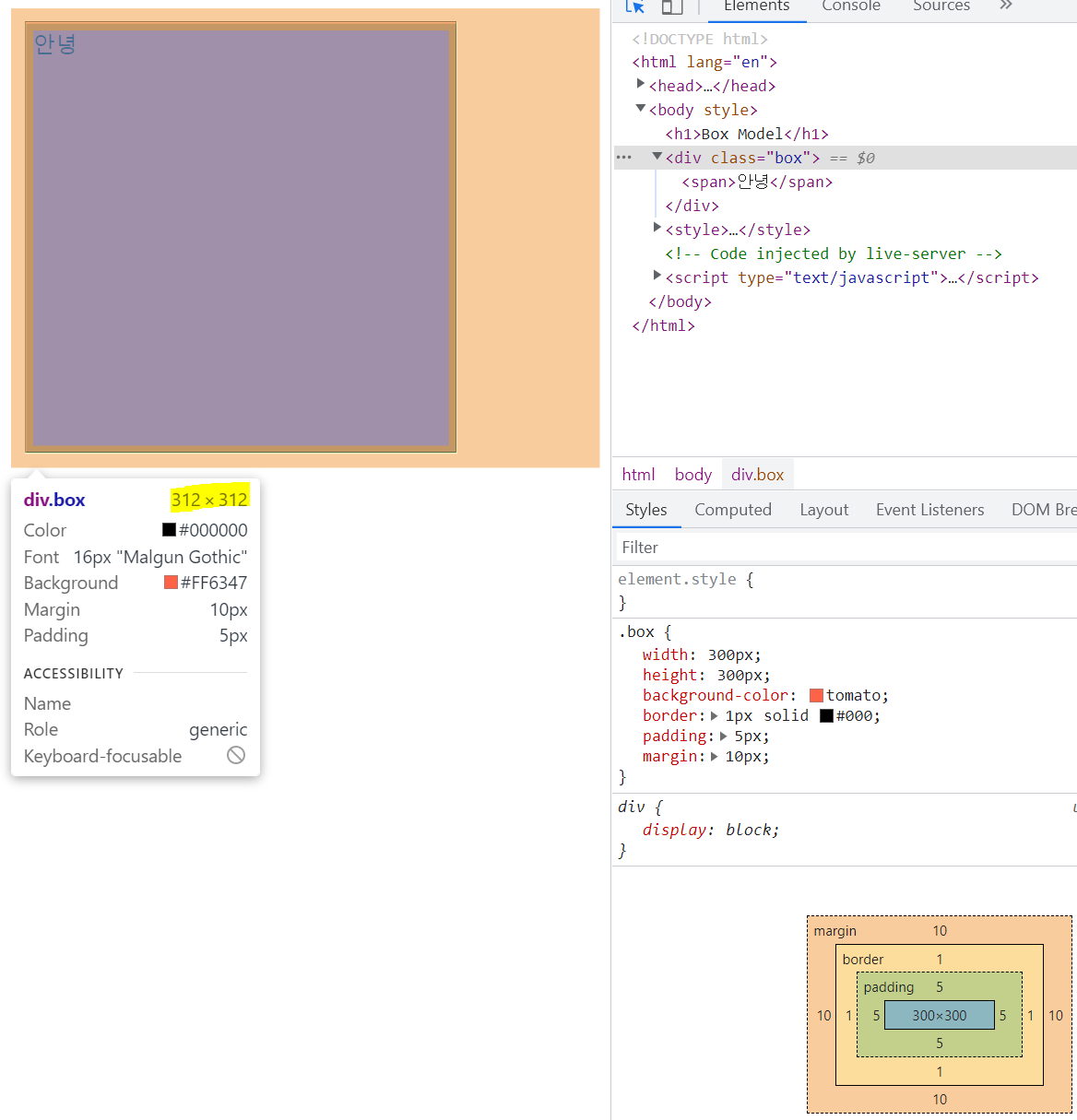Expand the style element node
The height and width of the screenshot is (1120, 1077).
[657, 229]
